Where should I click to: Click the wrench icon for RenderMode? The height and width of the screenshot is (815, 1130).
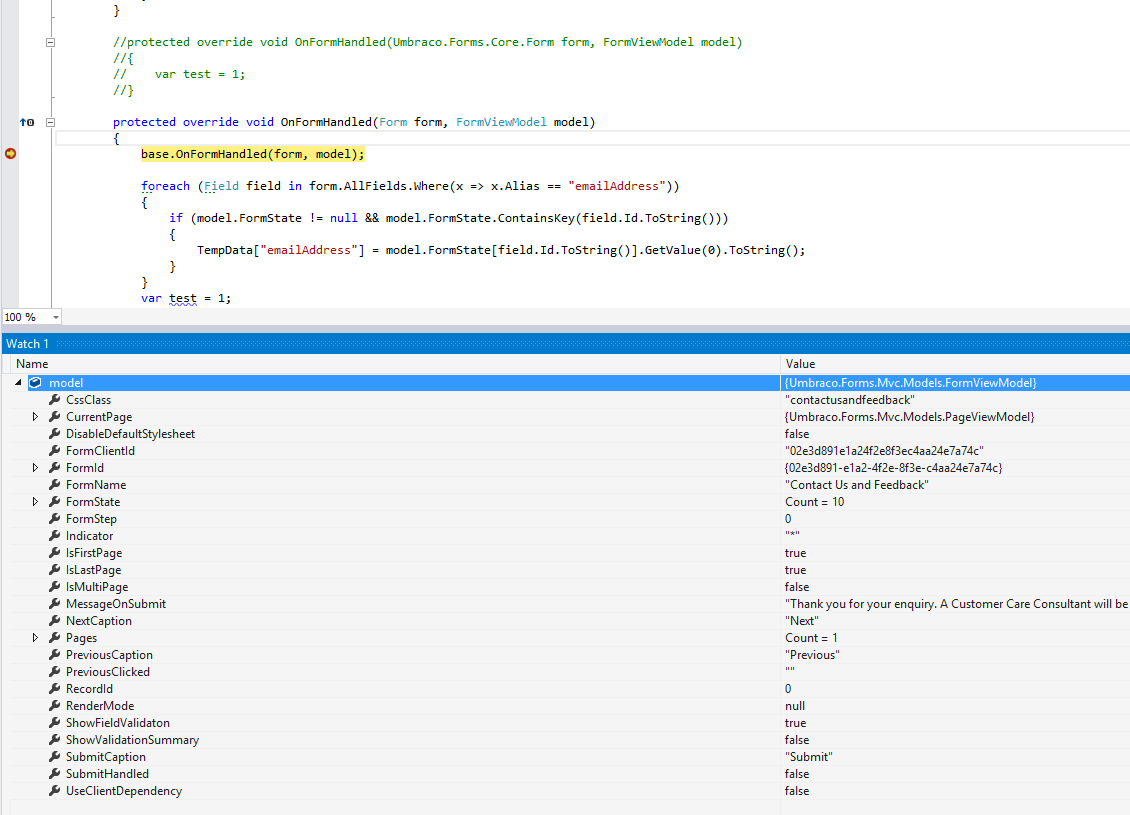54,705
